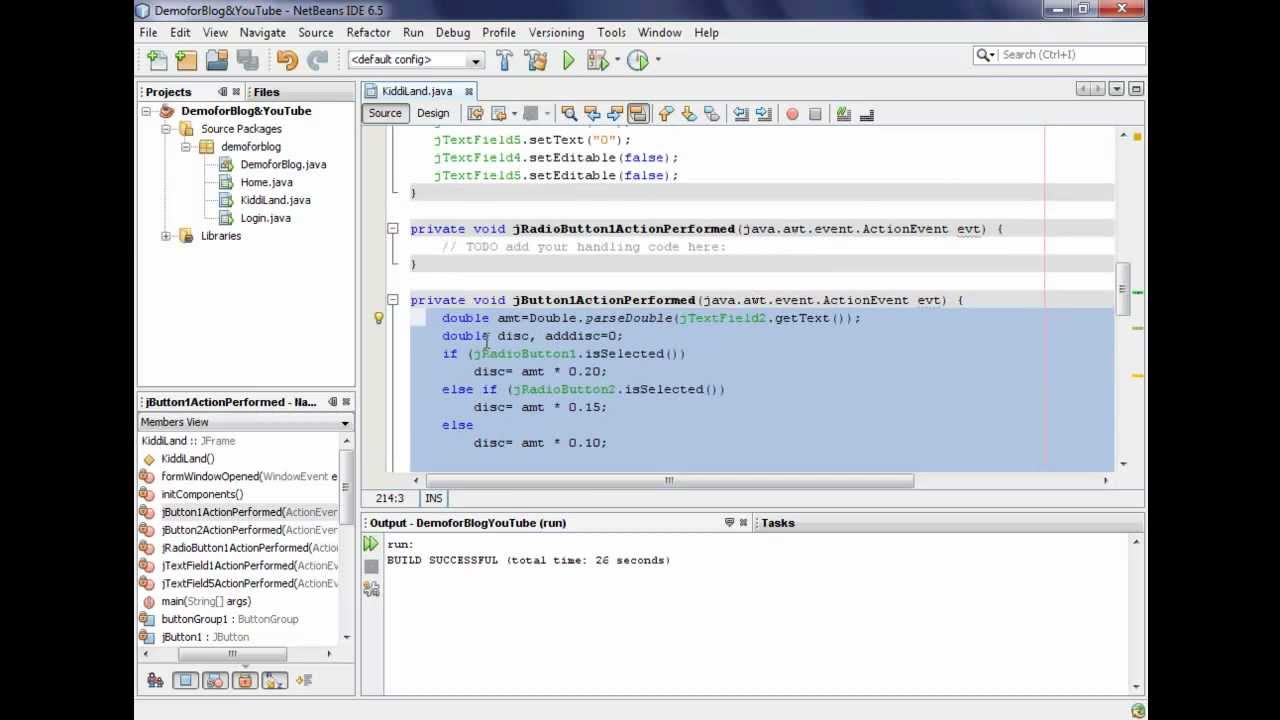
Task: Toggle Show Inherited Members in Navigator
Action: (x=155, y=680)
